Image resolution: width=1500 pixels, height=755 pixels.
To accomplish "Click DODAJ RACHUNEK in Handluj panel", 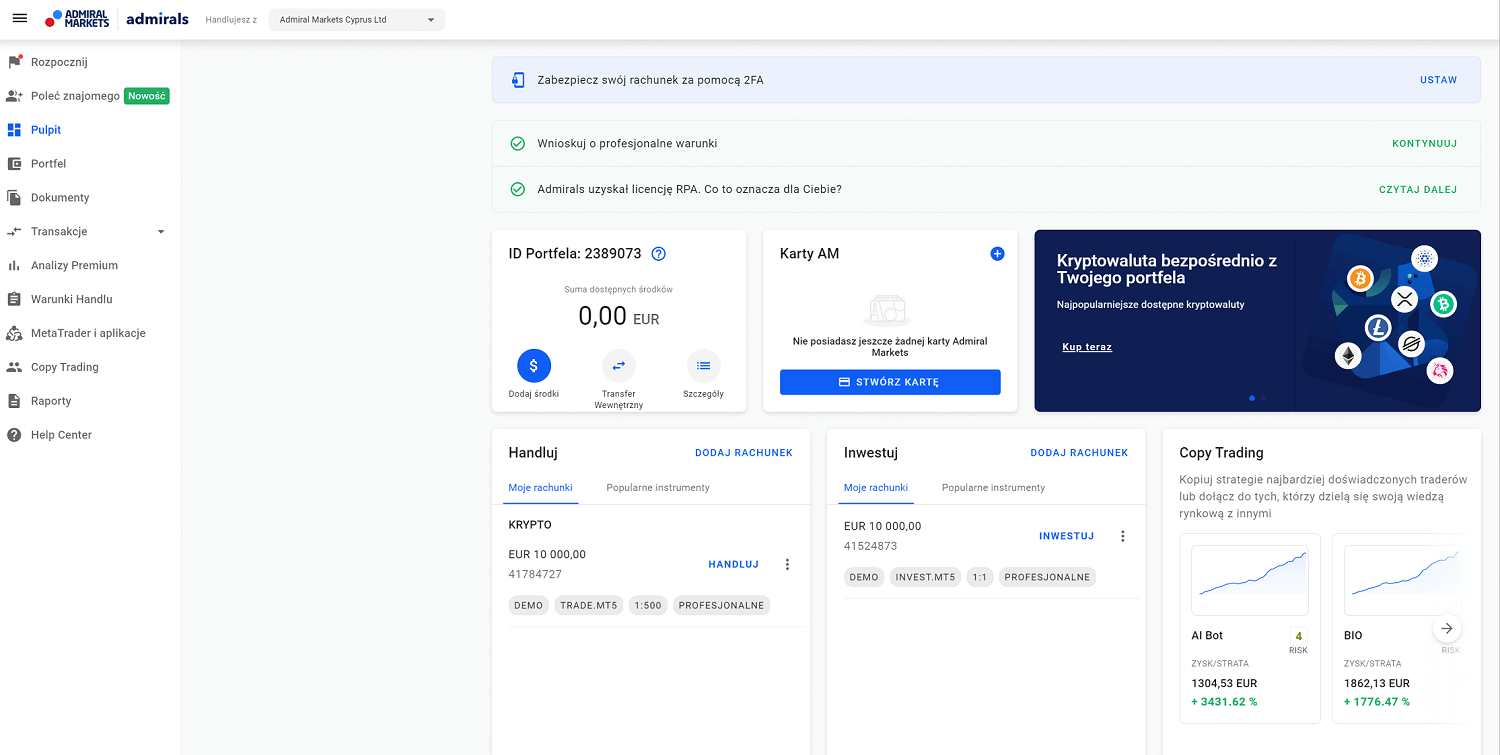I will pos(744,453).
